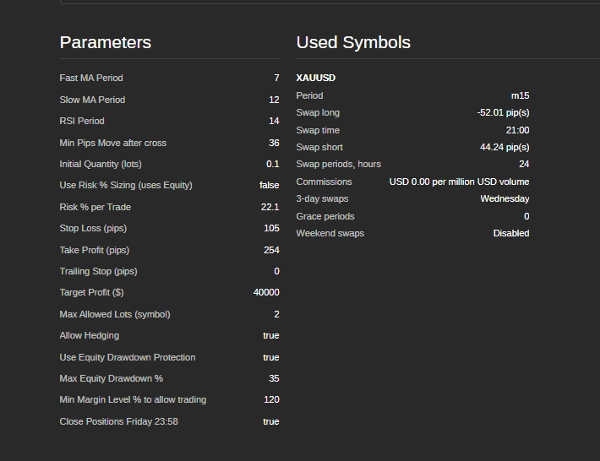
Task: Click the period value m15
Action: [520, 96]
